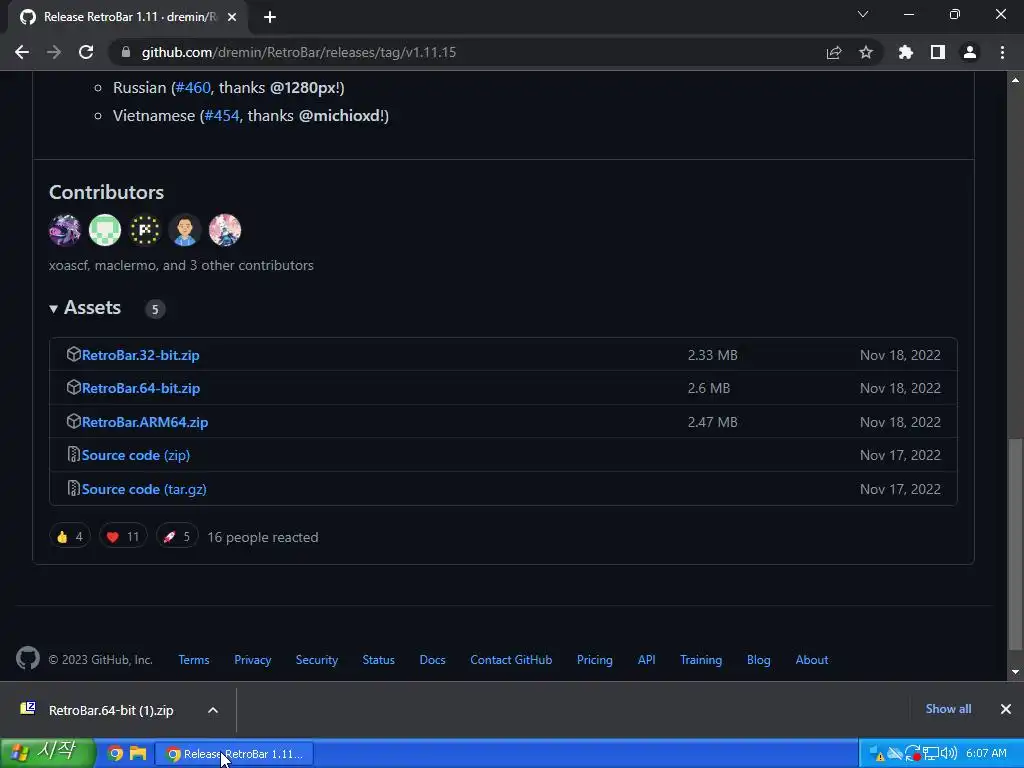Screen dimensions: 1024x768
Task: Collapse the Assets section triangle
Action: [54, 309]
